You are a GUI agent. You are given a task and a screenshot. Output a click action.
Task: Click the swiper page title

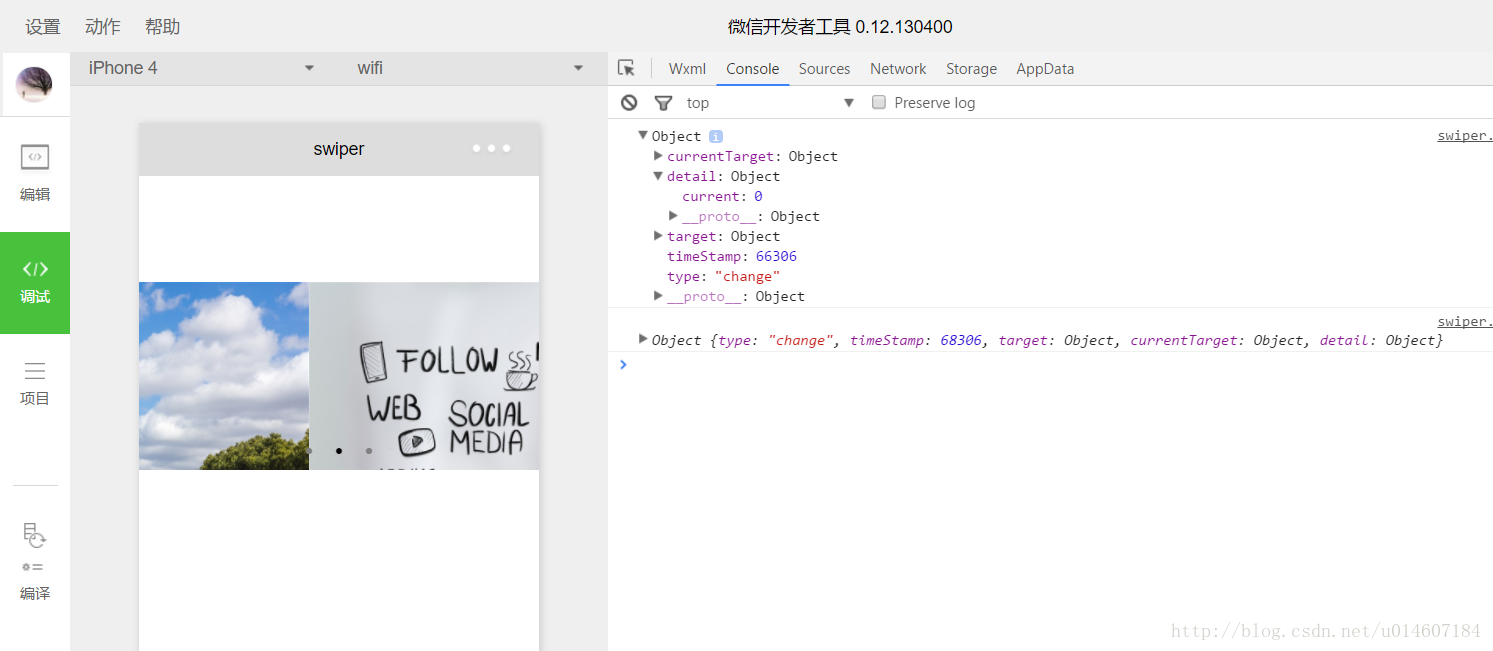[339, 149]
